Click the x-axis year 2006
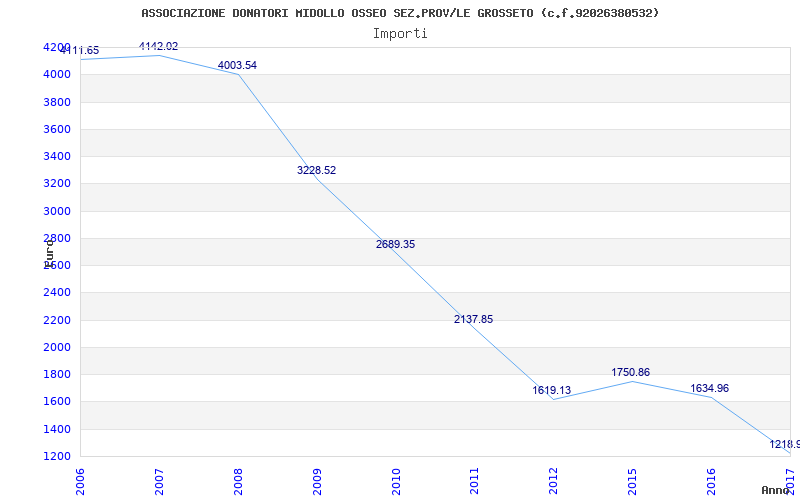Screen dimensions: 800x500 [x=80, y=482]
